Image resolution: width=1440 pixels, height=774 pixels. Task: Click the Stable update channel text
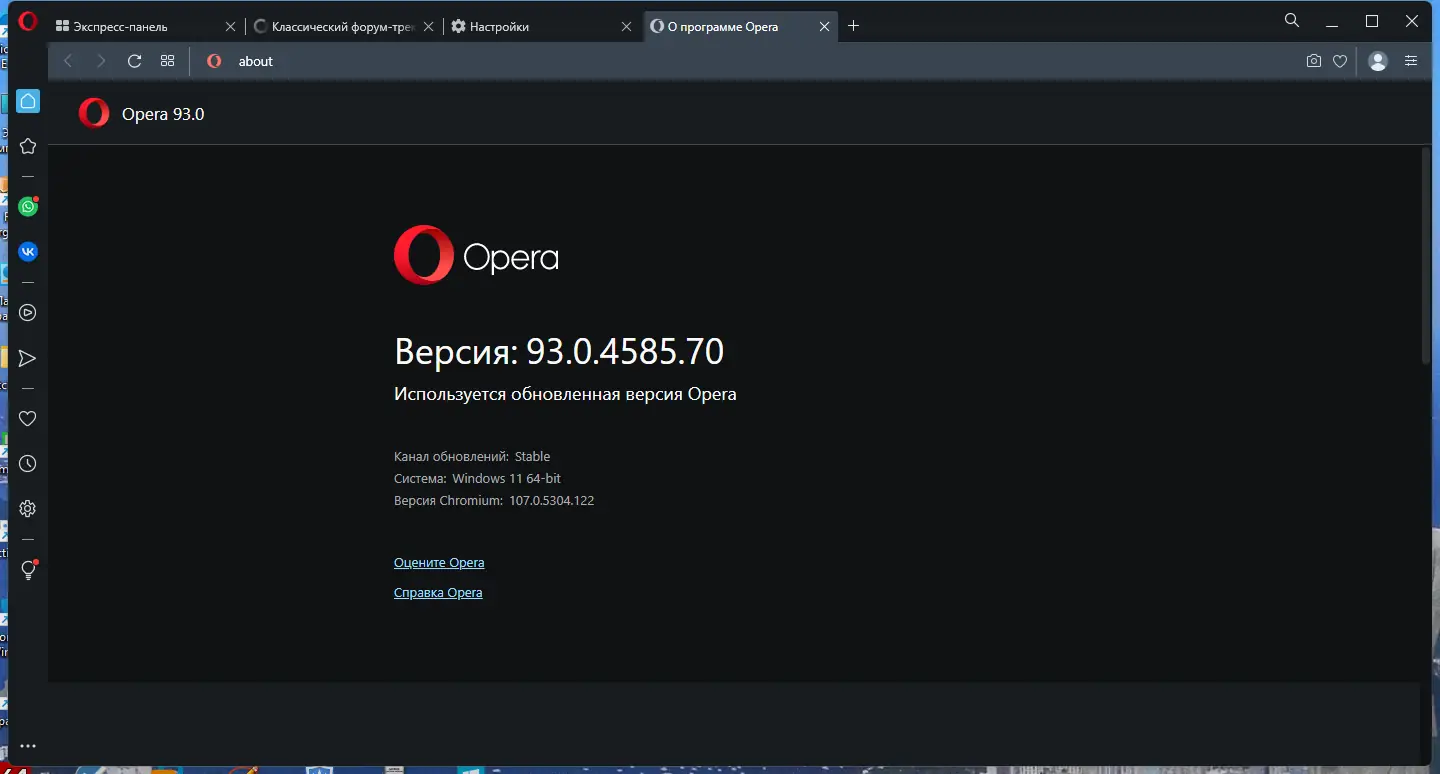click(532, 456)
